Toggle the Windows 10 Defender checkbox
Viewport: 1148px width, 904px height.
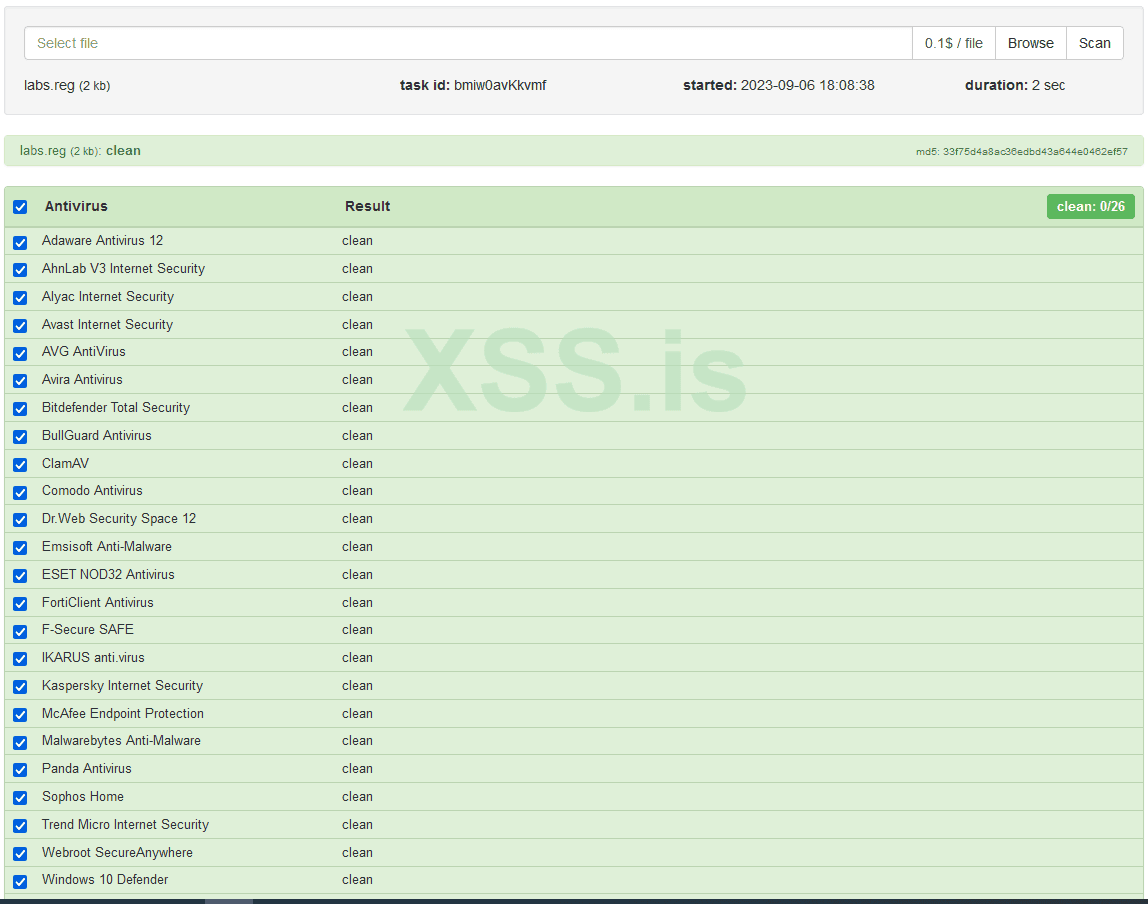(20, 881)
